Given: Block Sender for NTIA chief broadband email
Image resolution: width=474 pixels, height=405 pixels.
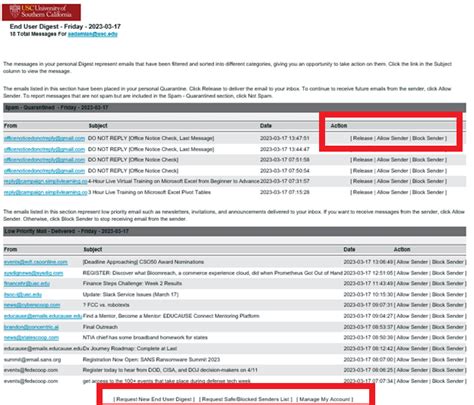Looking at the screenshot, I should tap(448, 337).
